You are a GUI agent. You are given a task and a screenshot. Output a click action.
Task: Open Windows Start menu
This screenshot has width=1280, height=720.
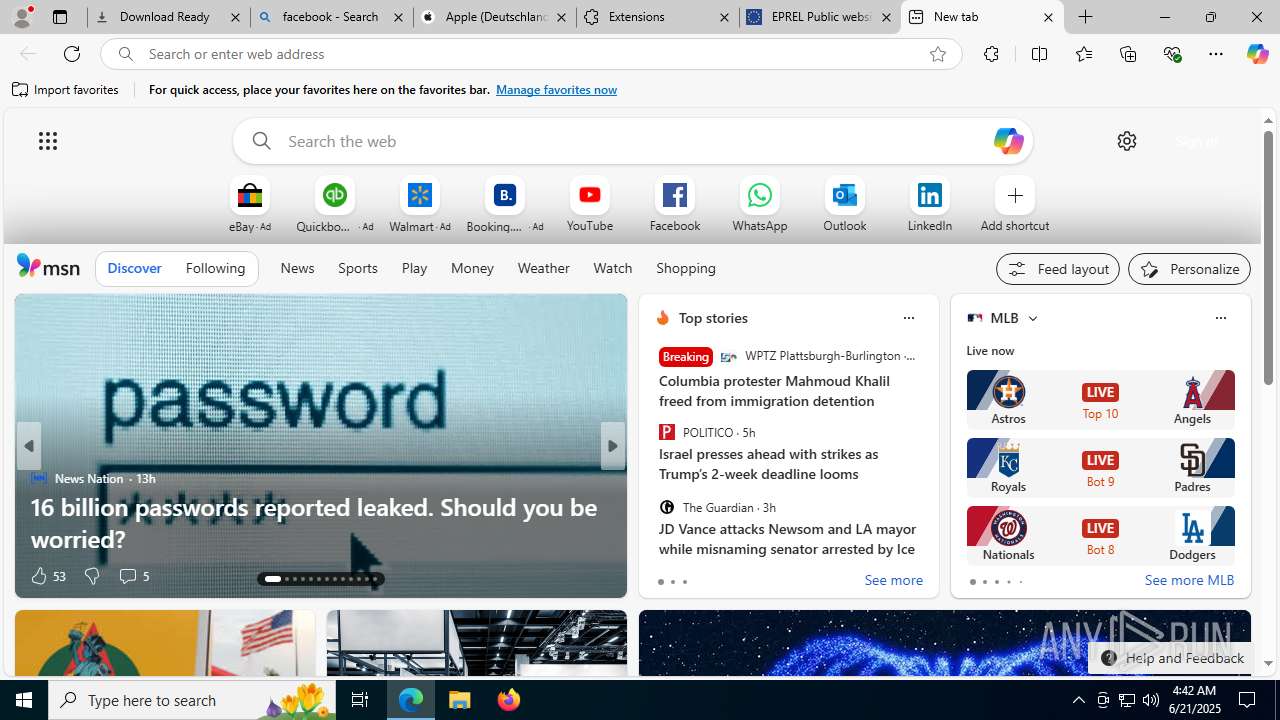click(x=24, y=700)
